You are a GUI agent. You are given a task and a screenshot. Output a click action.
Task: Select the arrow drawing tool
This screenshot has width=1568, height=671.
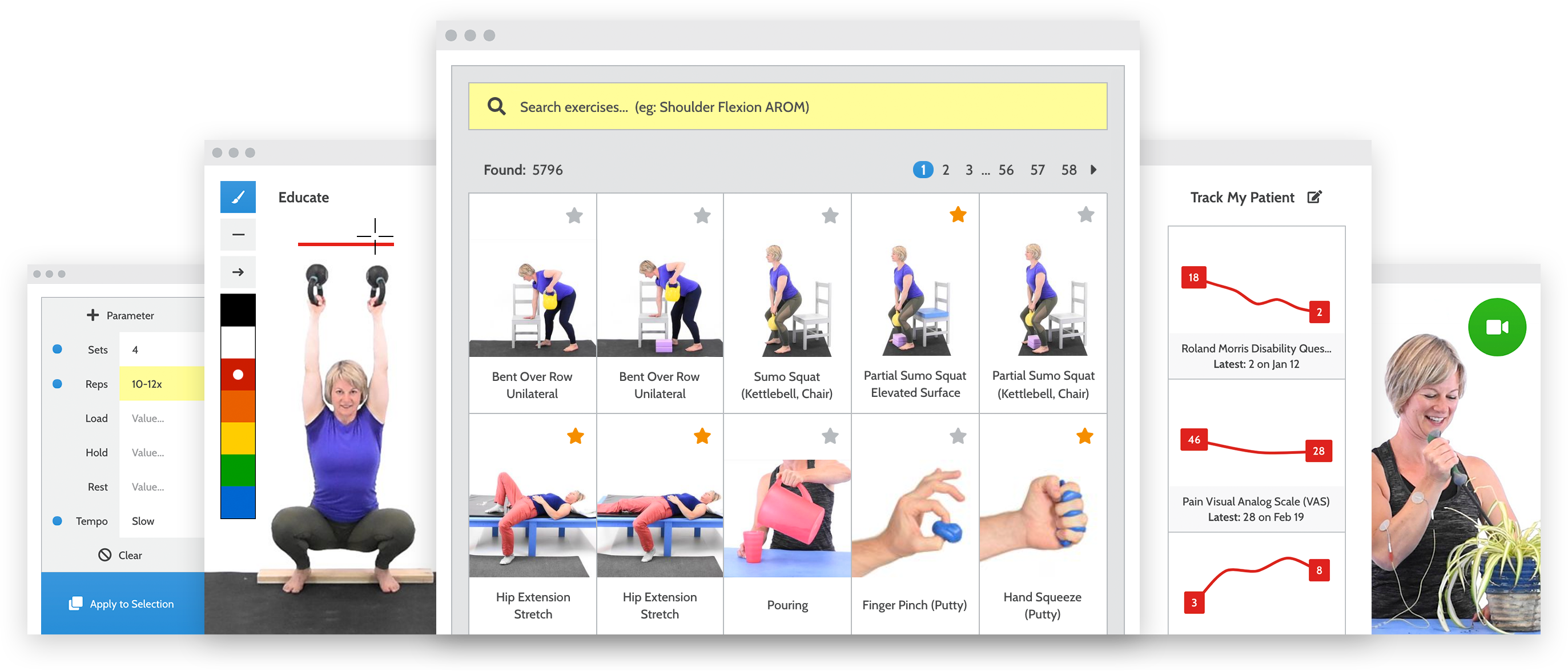tap(238, 272)
